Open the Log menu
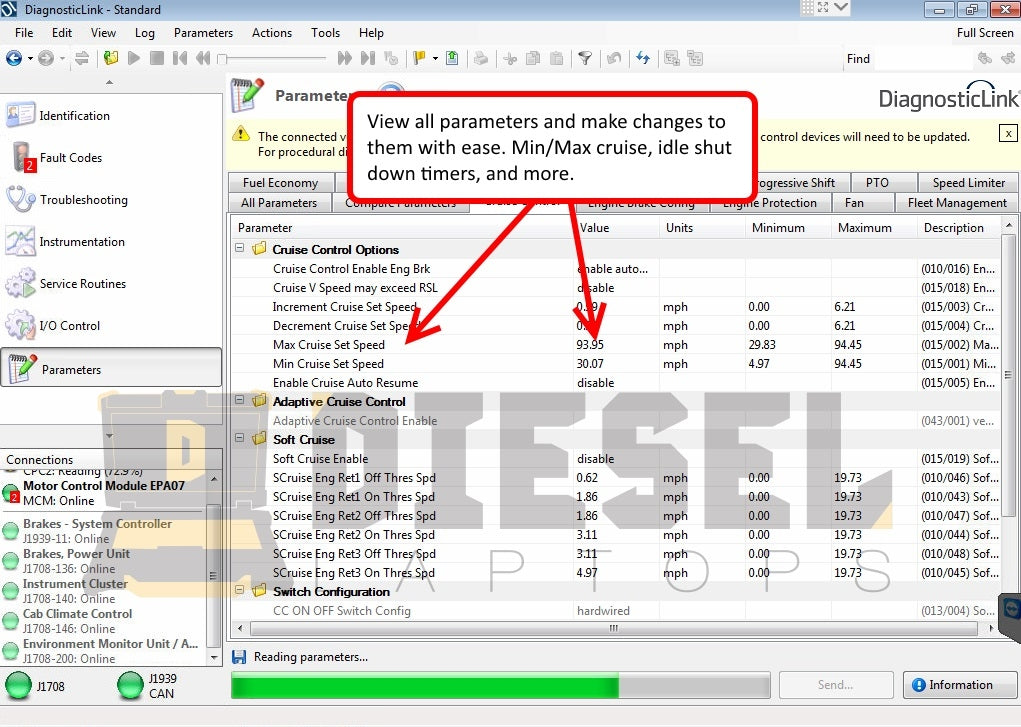Screen dimensions: 1021x727 (145, 33)
